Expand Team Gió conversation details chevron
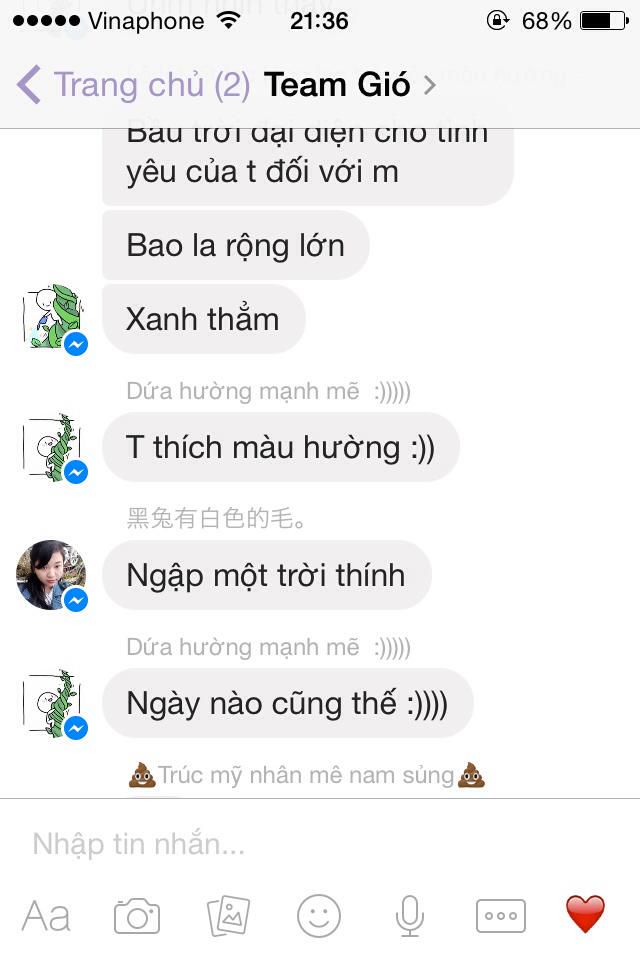 tap(430, 85)
